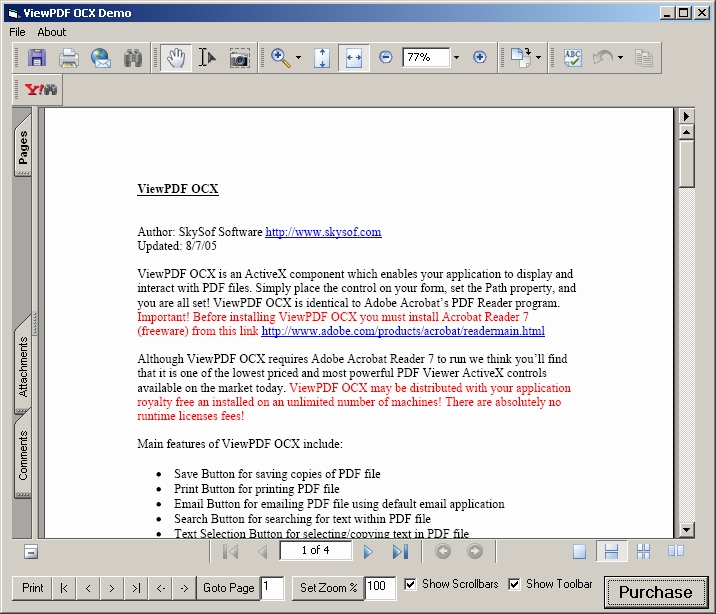This screenshot has width=716, height=614.
Task: Click the 1 of 4 page number field
Action: [x=316, y=551]
